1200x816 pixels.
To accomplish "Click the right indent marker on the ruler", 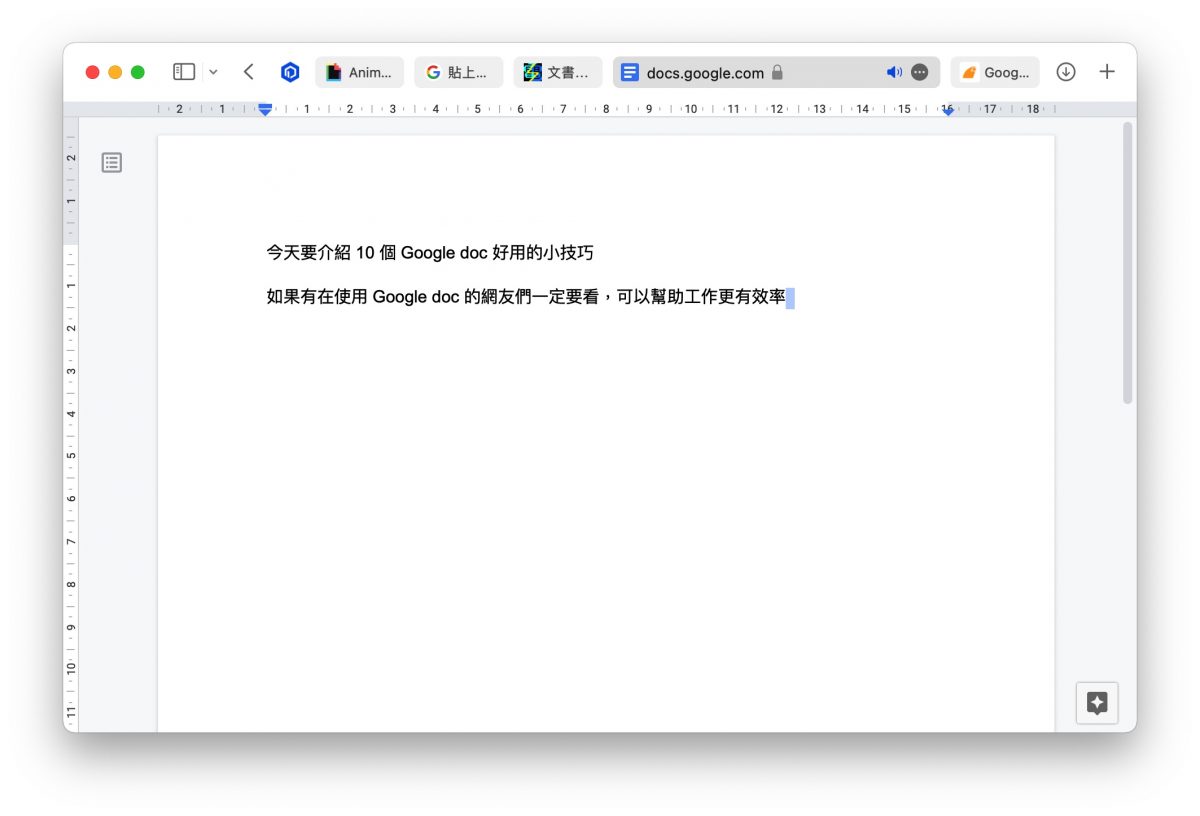I will click(x=948, y=111).
